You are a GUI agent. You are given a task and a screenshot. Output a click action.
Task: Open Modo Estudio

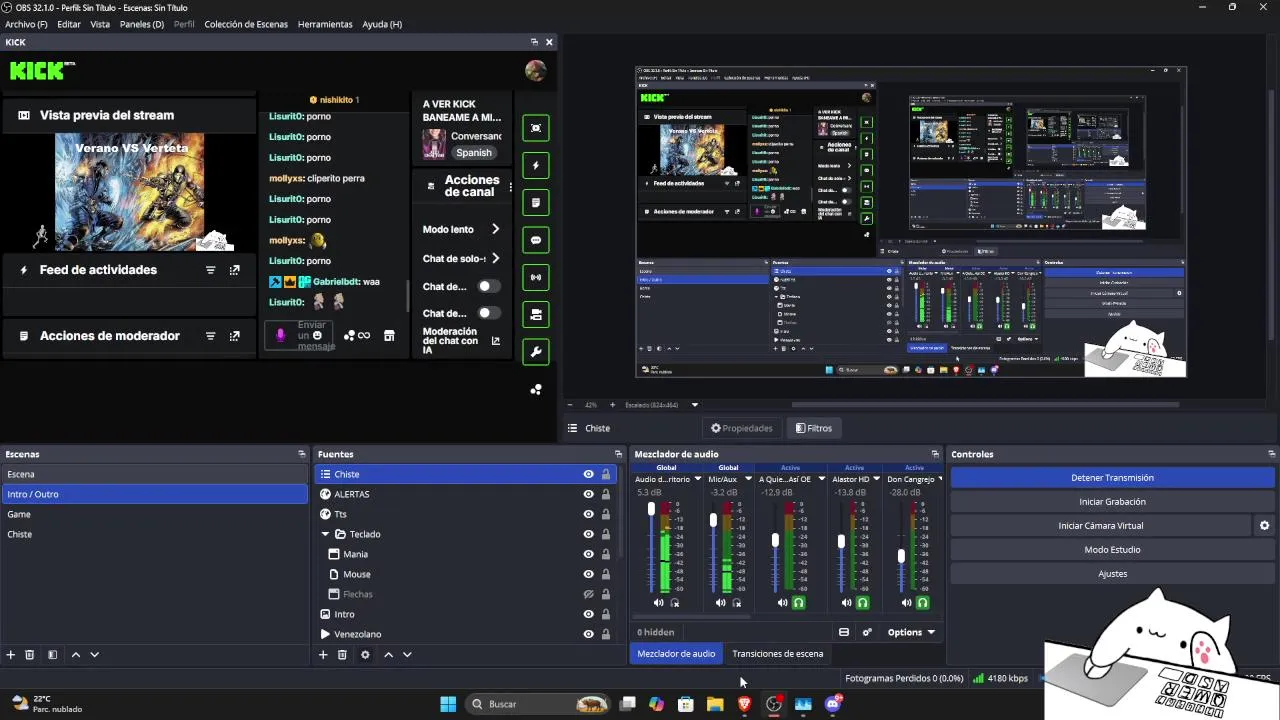1113,549
